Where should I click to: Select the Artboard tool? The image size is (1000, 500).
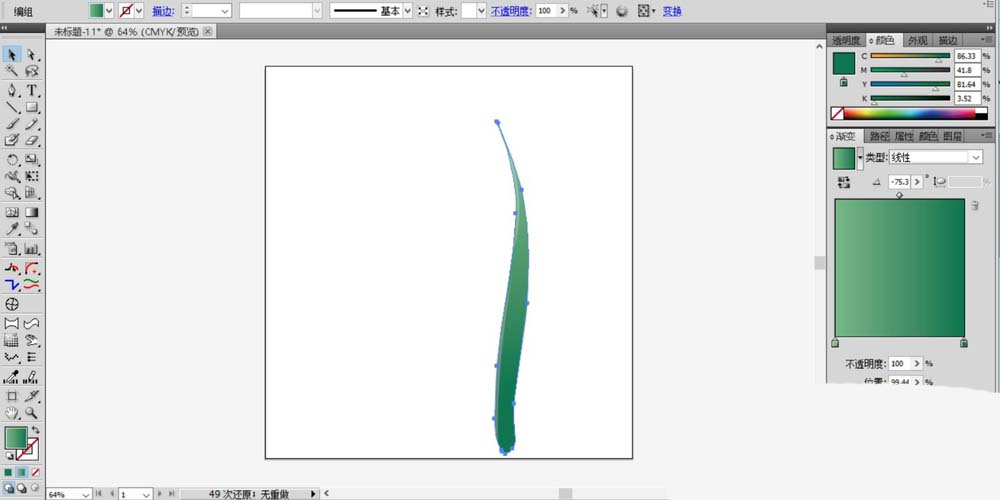pos(12,396)
